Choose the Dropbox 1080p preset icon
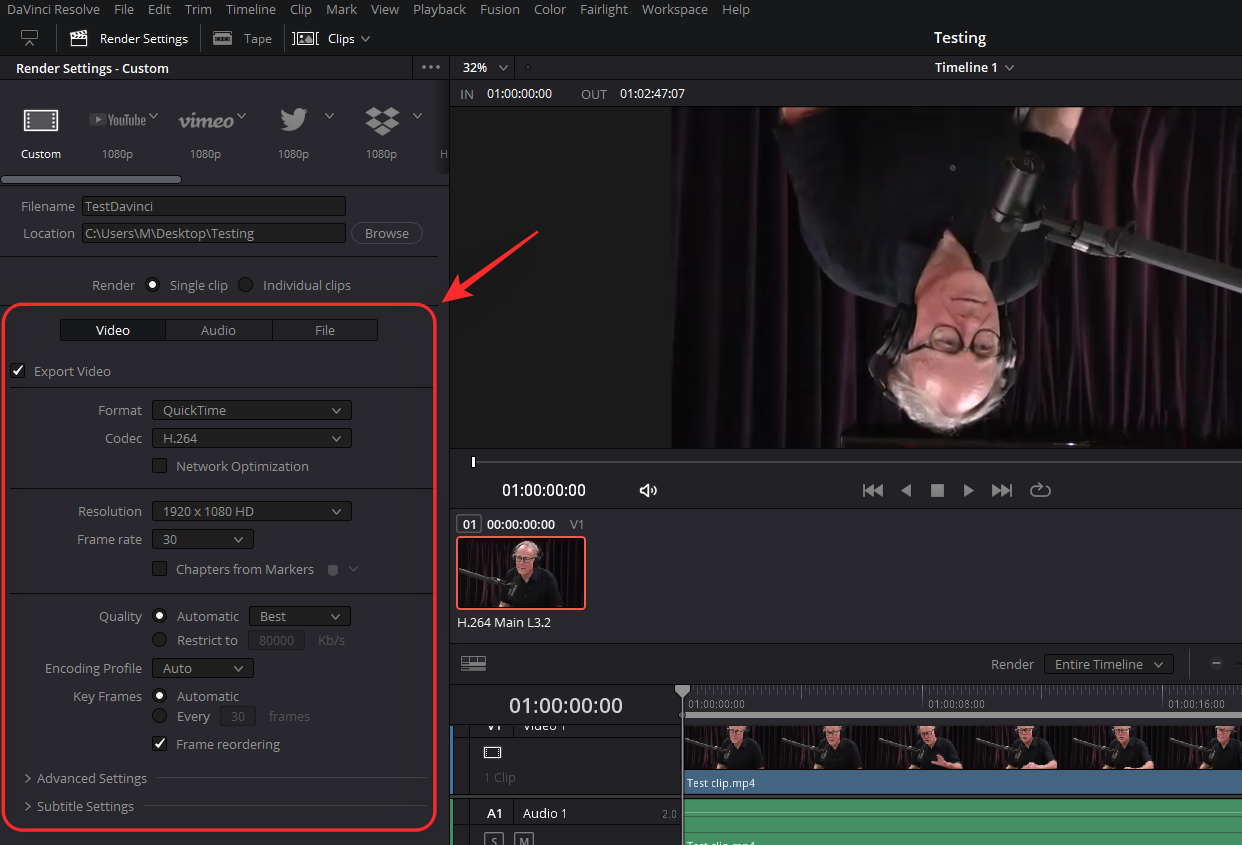Screen dimensions: 1242x845 pos(381,121)
